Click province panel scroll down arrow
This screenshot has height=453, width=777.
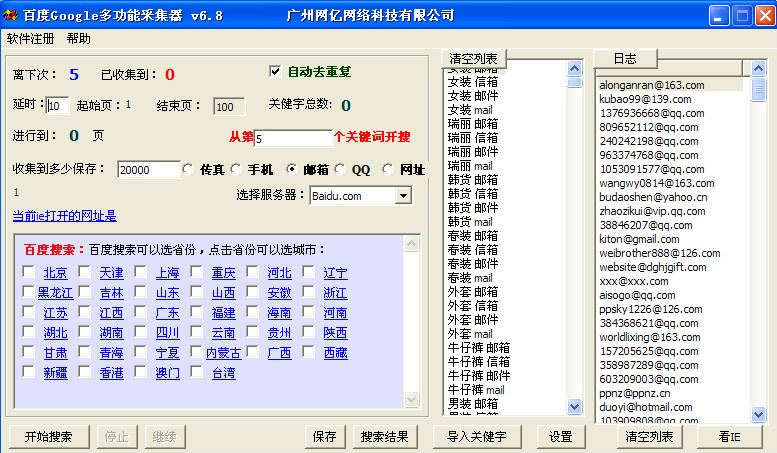point(411,399)
